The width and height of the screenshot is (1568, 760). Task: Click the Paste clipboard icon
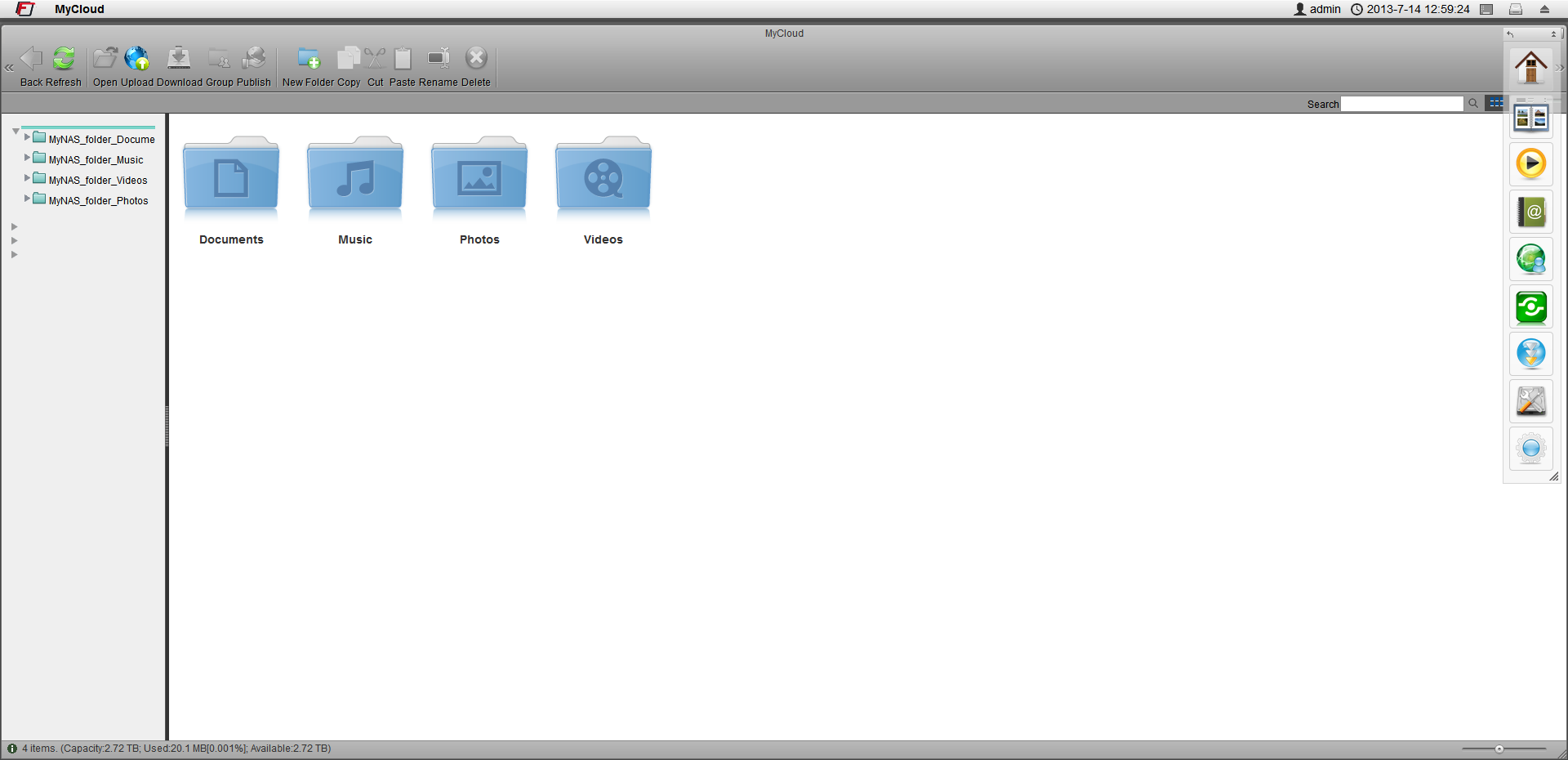403,59
